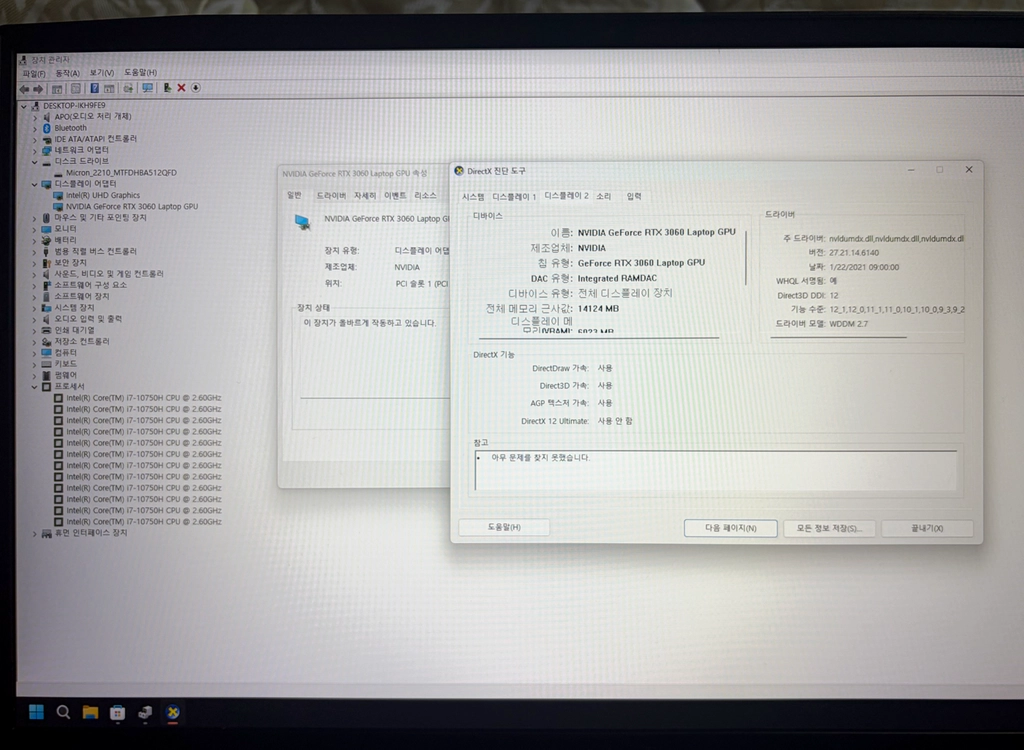Click the Forward arrow in Device Manager toolbar
The image size is (1024, 750).
pos(39,89)
